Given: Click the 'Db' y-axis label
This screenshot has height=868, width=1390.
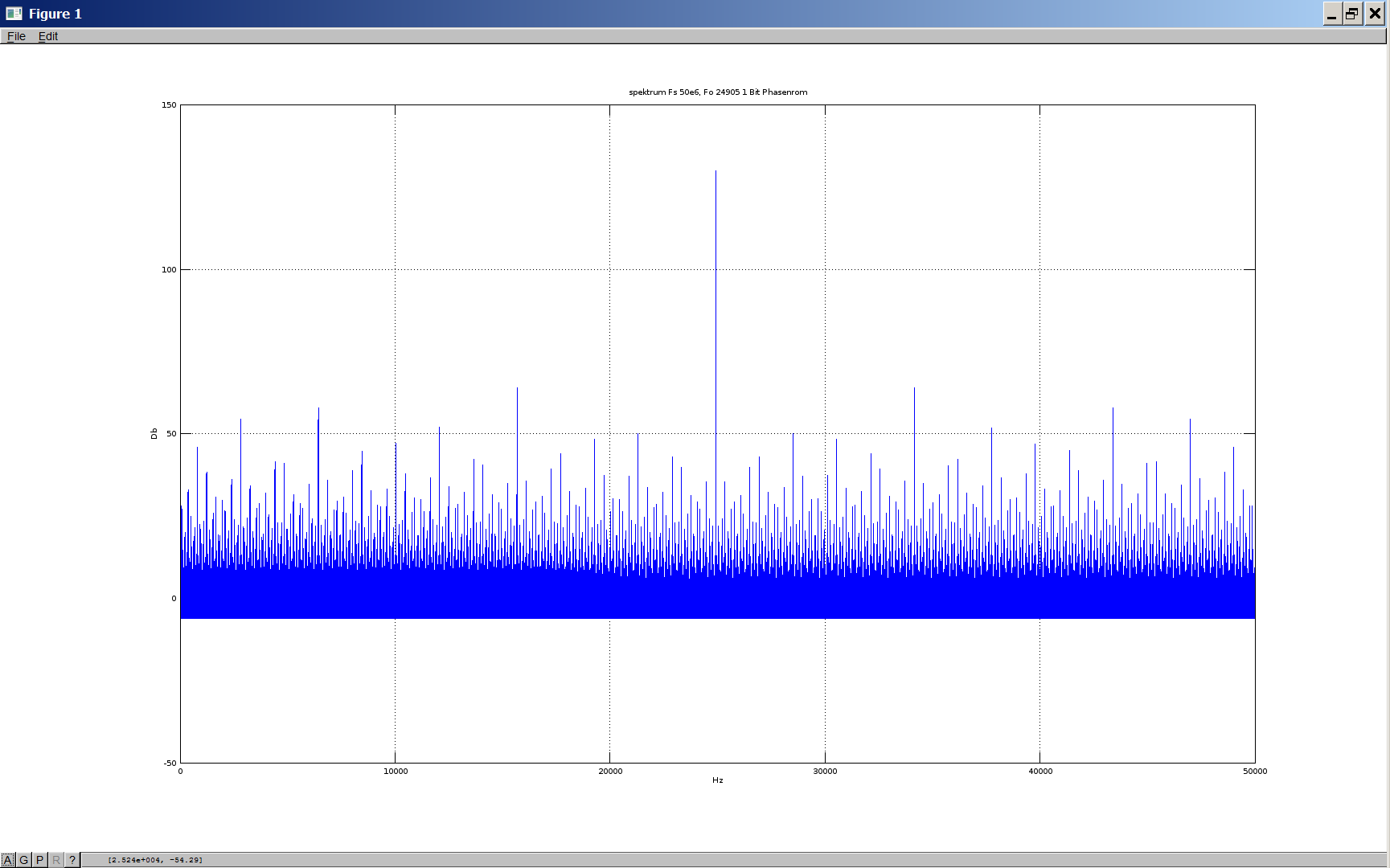Looking at the screenshot, I should click(154, 434).
